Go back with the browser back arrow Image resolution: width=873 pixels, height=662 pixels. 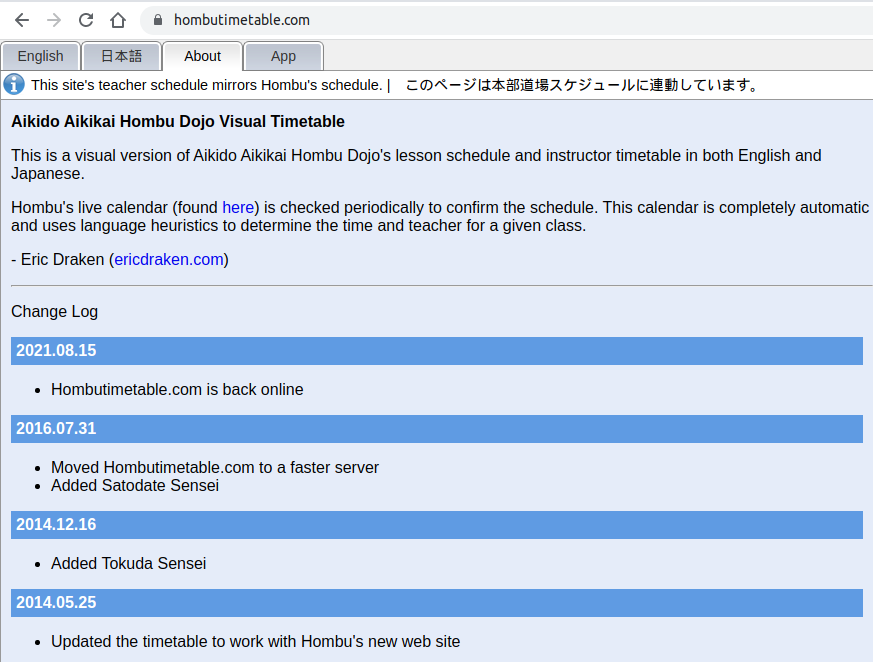(22, 20)
